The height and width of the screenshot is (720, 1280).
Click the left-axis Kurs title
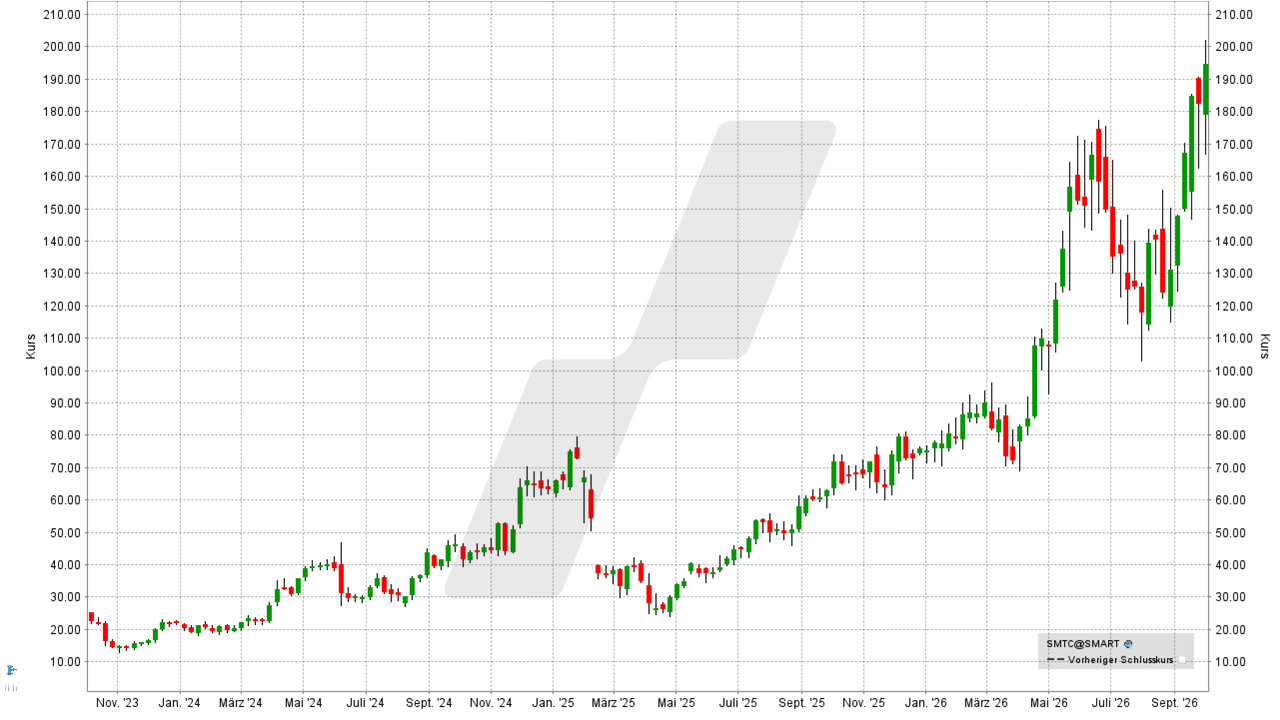point(30,347)
